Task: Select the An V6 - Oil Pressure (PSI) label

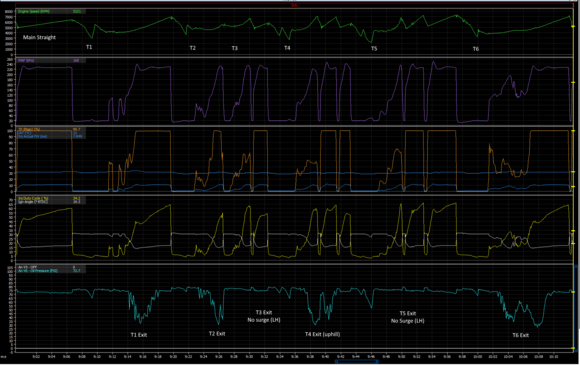Action: tap(38, 271)
